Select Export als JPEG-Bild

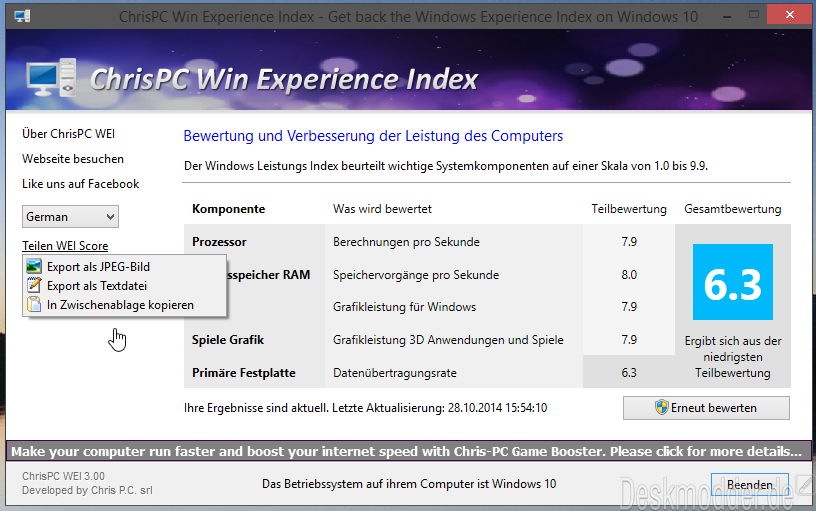tap(98, 266)
